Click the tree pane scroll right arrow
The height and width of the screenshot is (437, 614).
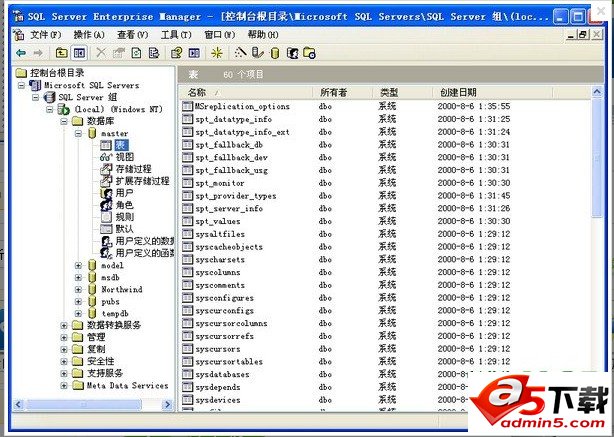[167, 404]
